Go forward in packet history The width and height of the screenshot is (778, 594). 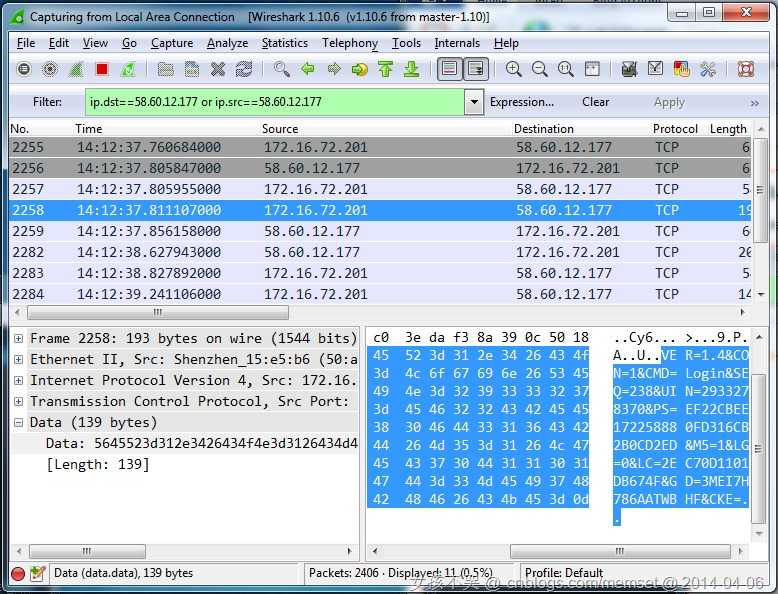click(334, 69)
